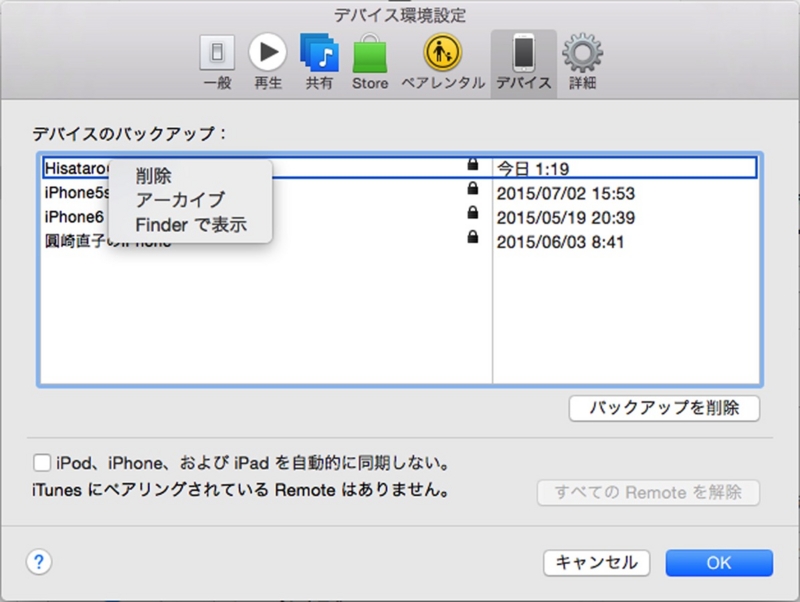Screen dimensions: 800x602
Task: Open the 一般 (General) preferences pane
Action: tap(217, 62)
